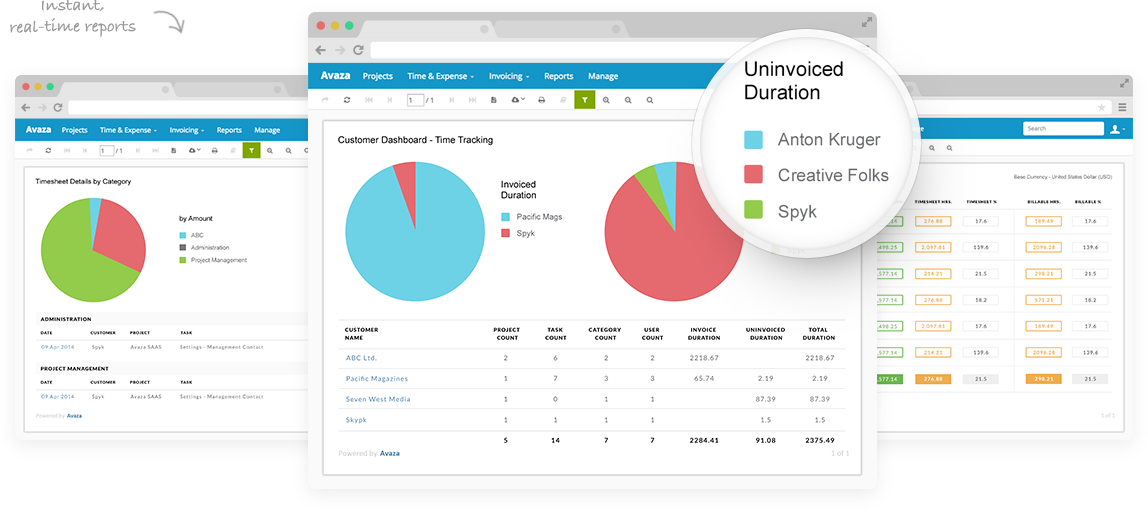Go to previous page in center window toolbar
Viewport: 1148px width, 509px height.
(x=390, y=100)
